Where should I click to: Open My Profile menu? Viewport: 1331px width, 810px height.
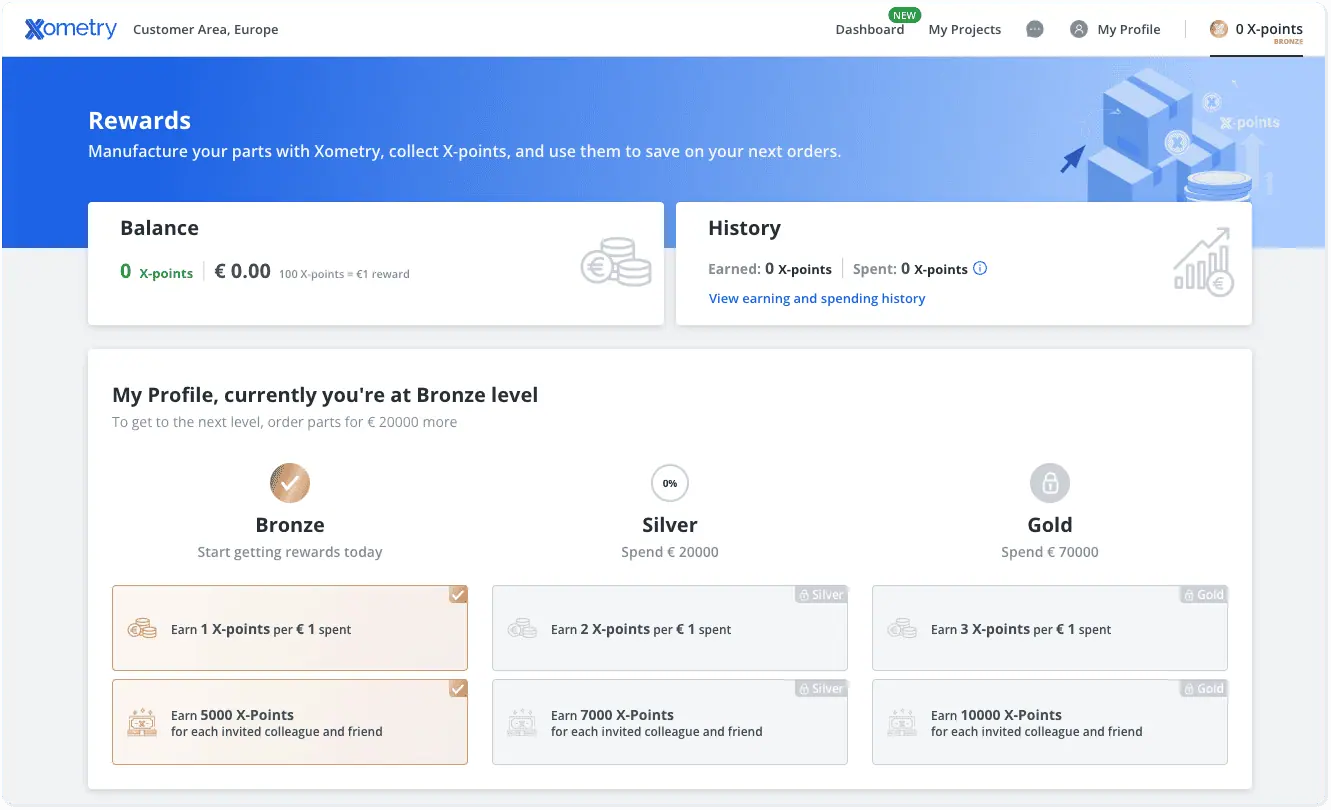coord(1115,29)
